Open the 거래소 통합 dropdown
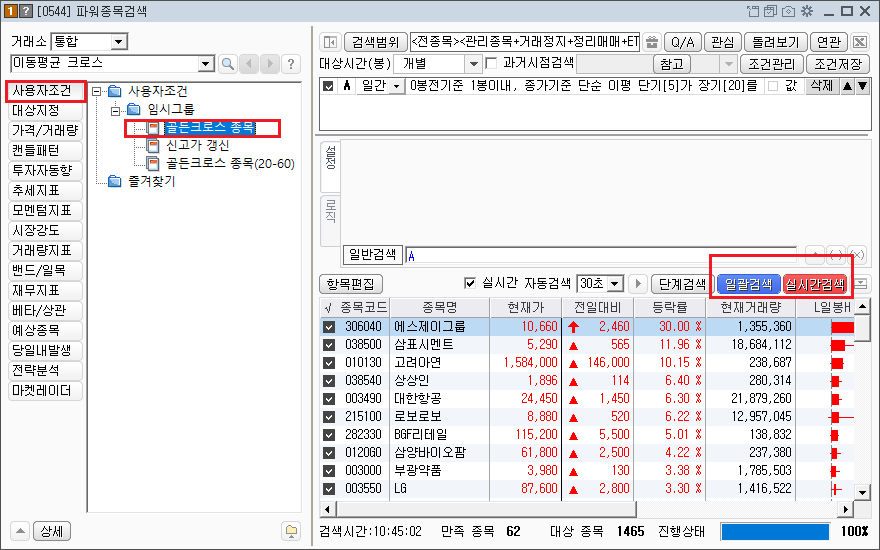Screen dimensions: 880x550 click(119, 42)
